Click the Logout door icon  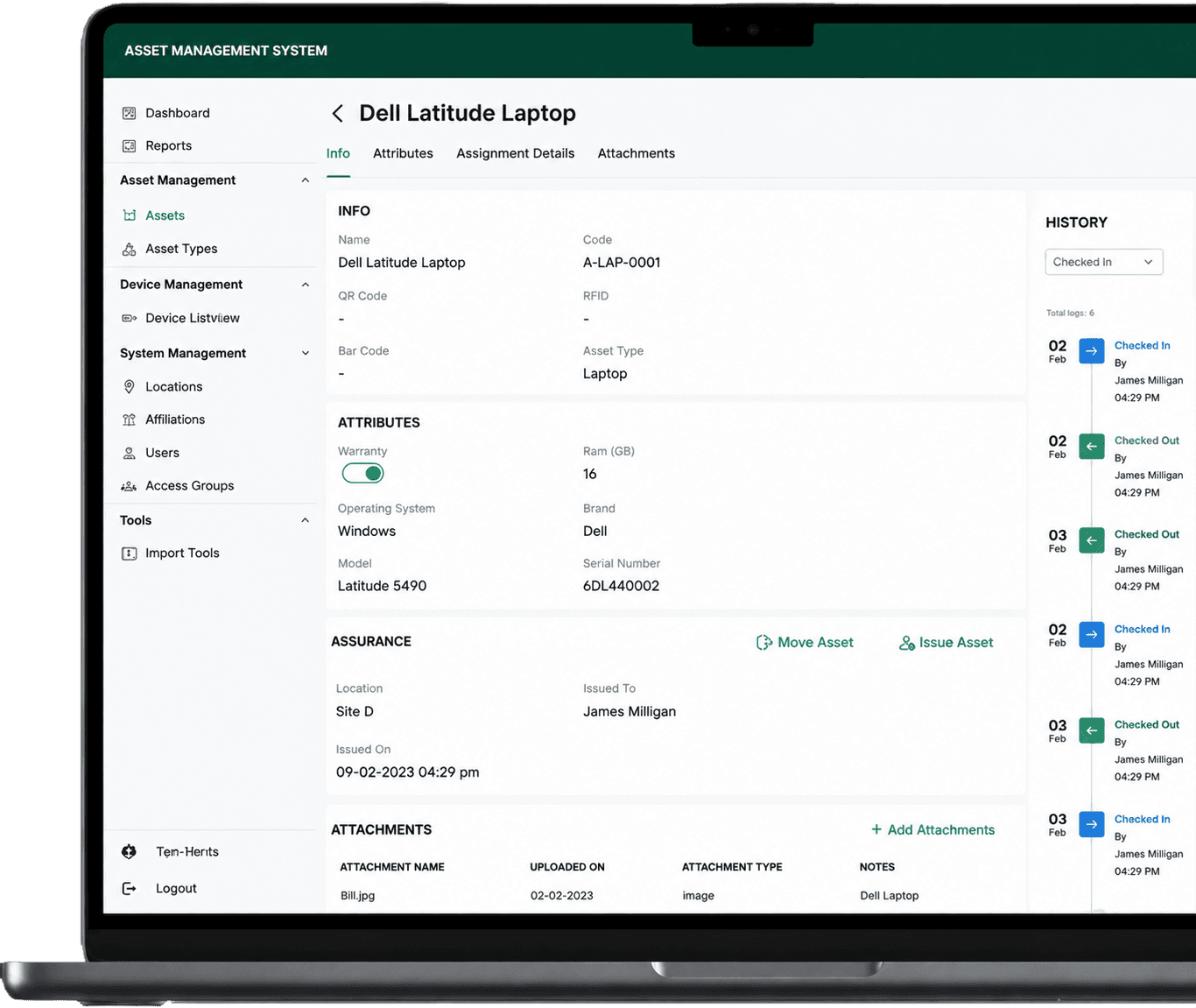(129, 888)
